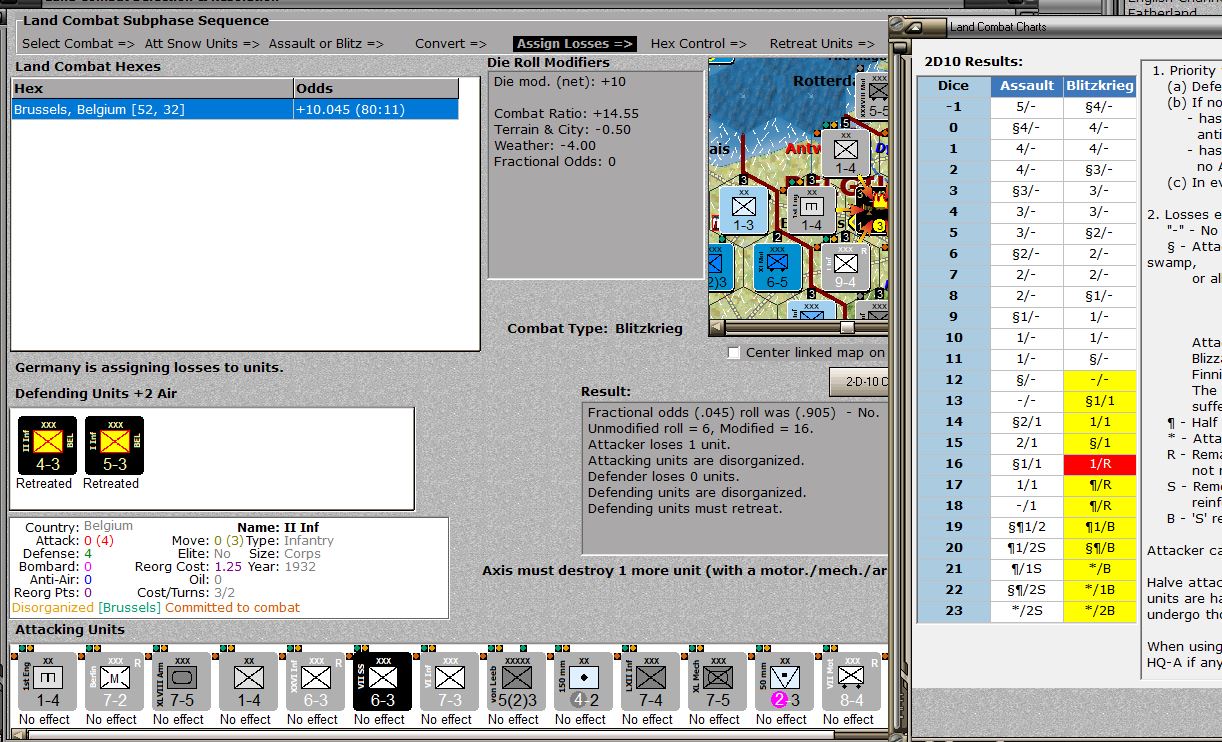This screenshot has width=1222, height=742.
Task: Select the XLVIII Arm 7-5 unit
Action: pyautogui.click(x=181, y=682)
